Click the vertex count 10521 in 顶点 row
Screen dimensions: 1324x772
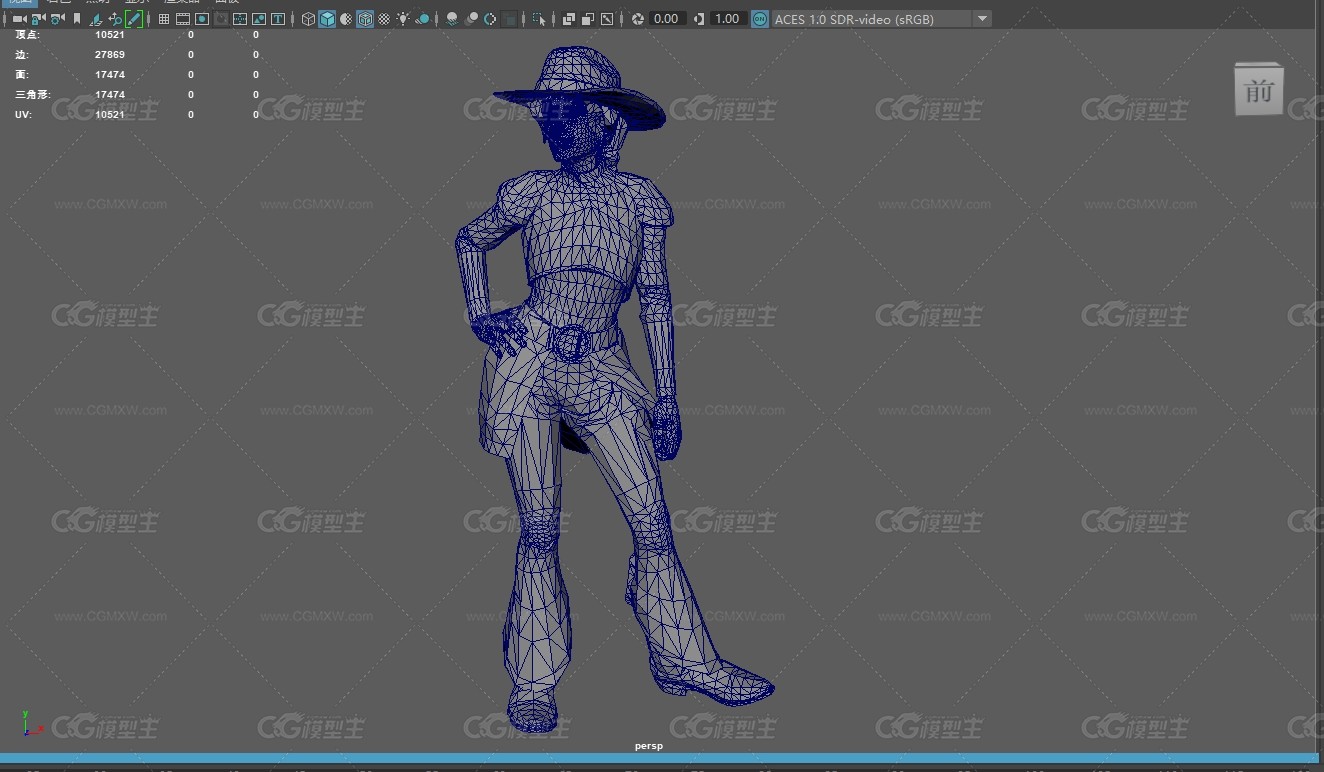(110, 35)
